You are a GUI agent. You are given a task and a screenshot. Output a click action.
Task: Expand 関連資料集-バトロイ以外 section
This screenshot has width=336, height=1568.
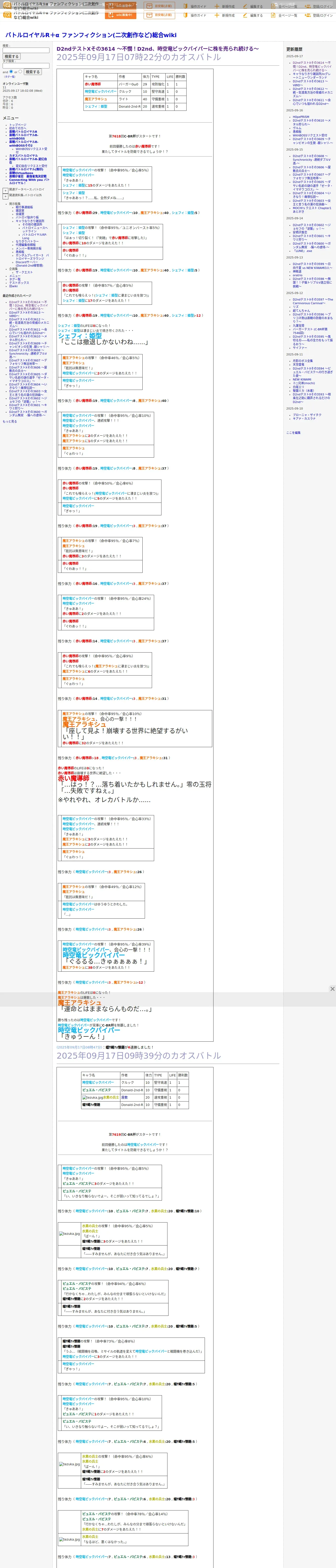[5, 197]
